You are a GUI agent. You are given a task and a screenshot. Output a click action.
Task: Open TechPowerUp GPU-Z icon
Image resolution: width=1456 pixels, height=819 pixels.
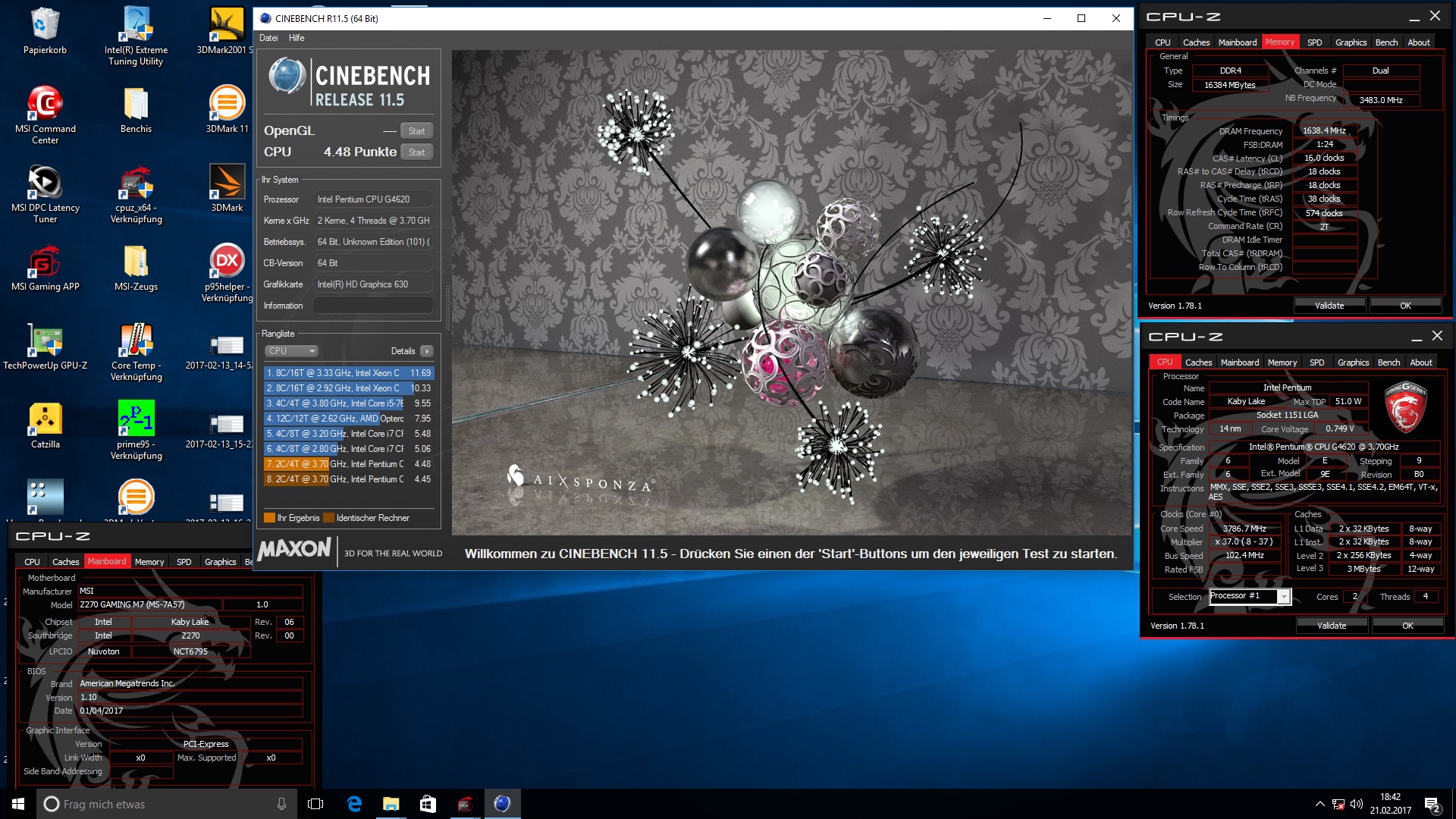[x=45, y=346]
